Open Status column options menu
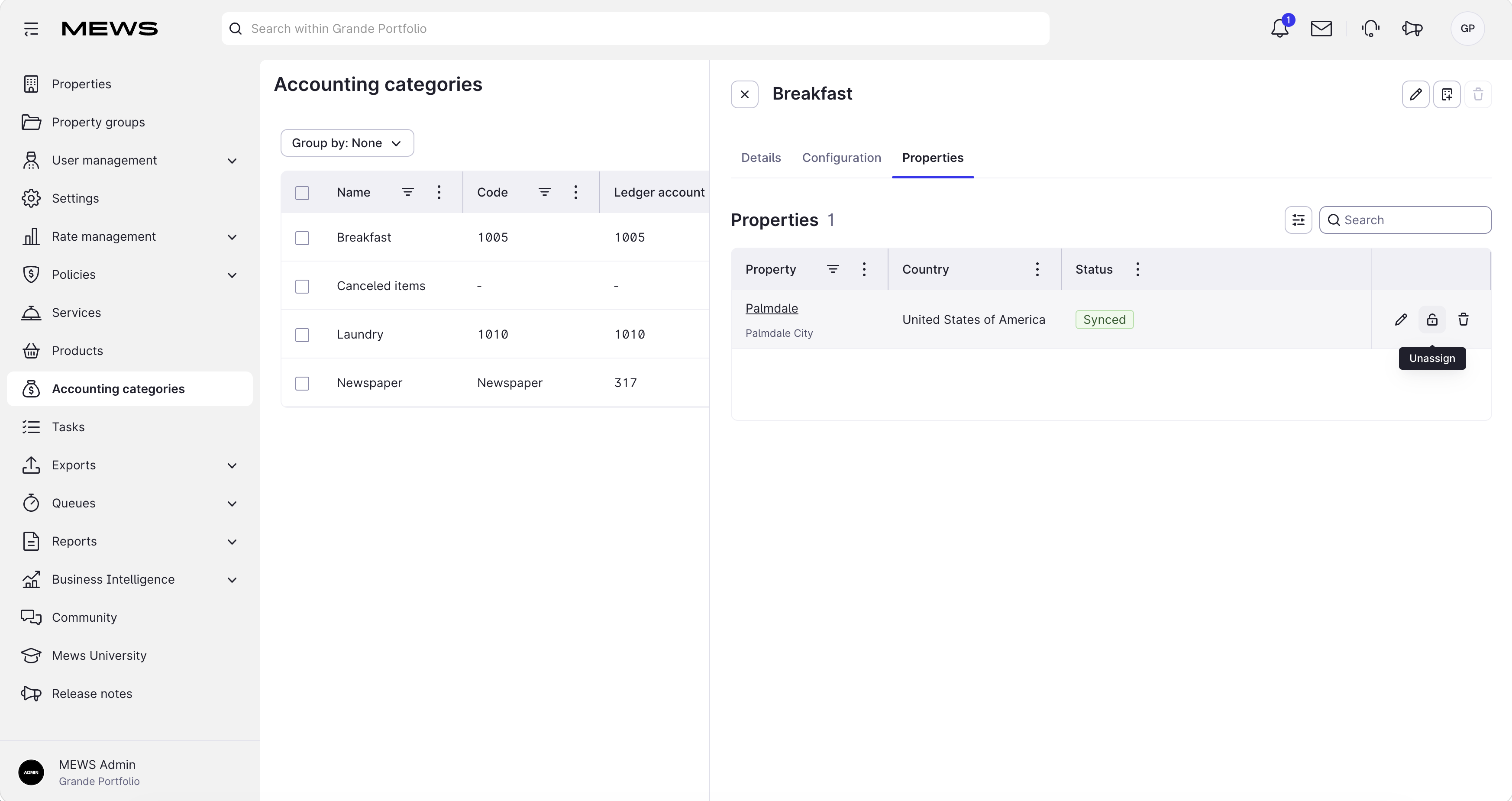1512x801 pixels. (1137, 269)
